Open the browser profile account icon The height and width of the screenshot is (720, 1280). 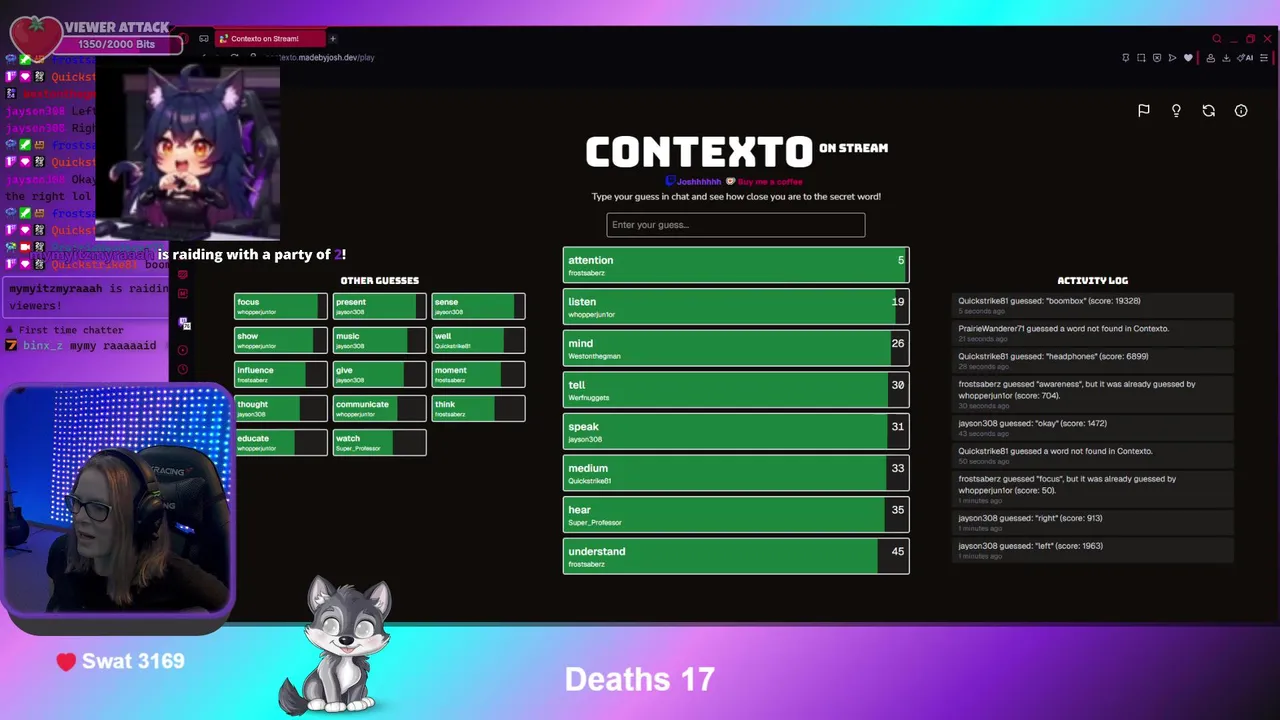[1211, 58]
